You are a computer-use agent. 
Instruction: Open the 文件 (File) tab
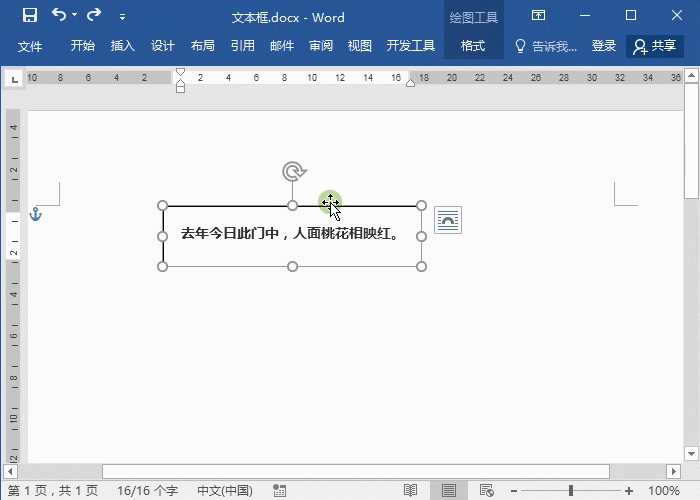tap(30, 46)
